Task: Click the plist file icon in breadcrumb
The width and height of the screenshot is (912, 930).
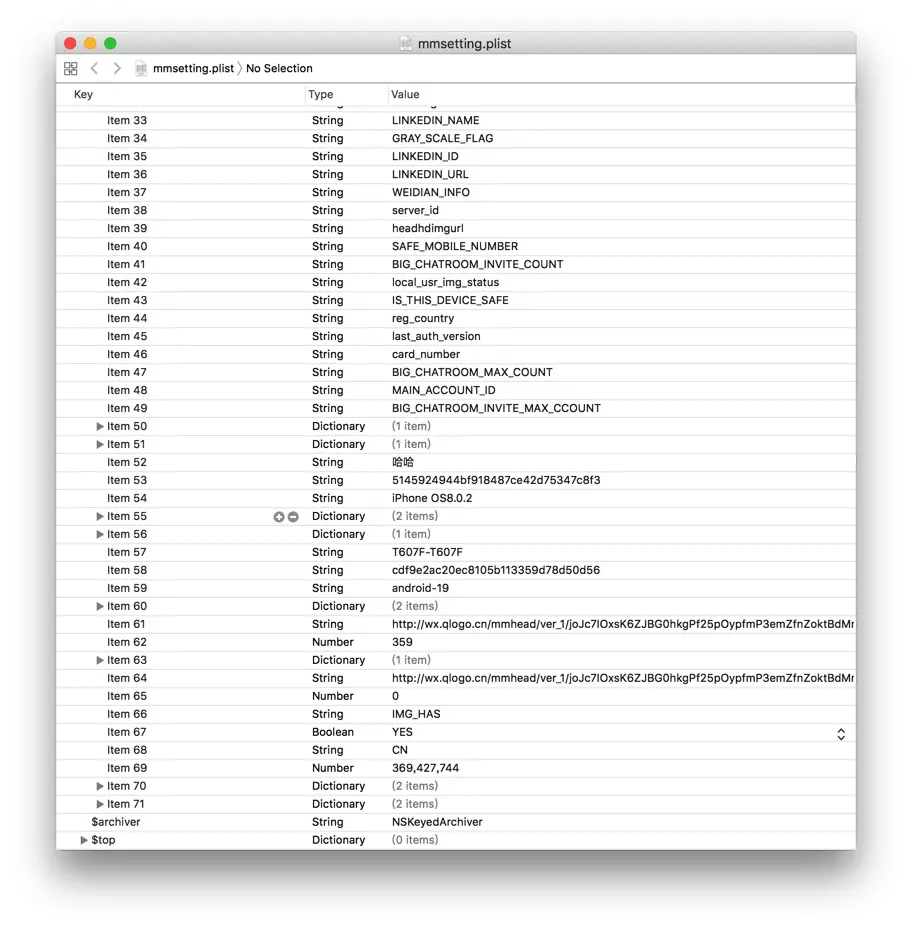Action: point(141,69)
